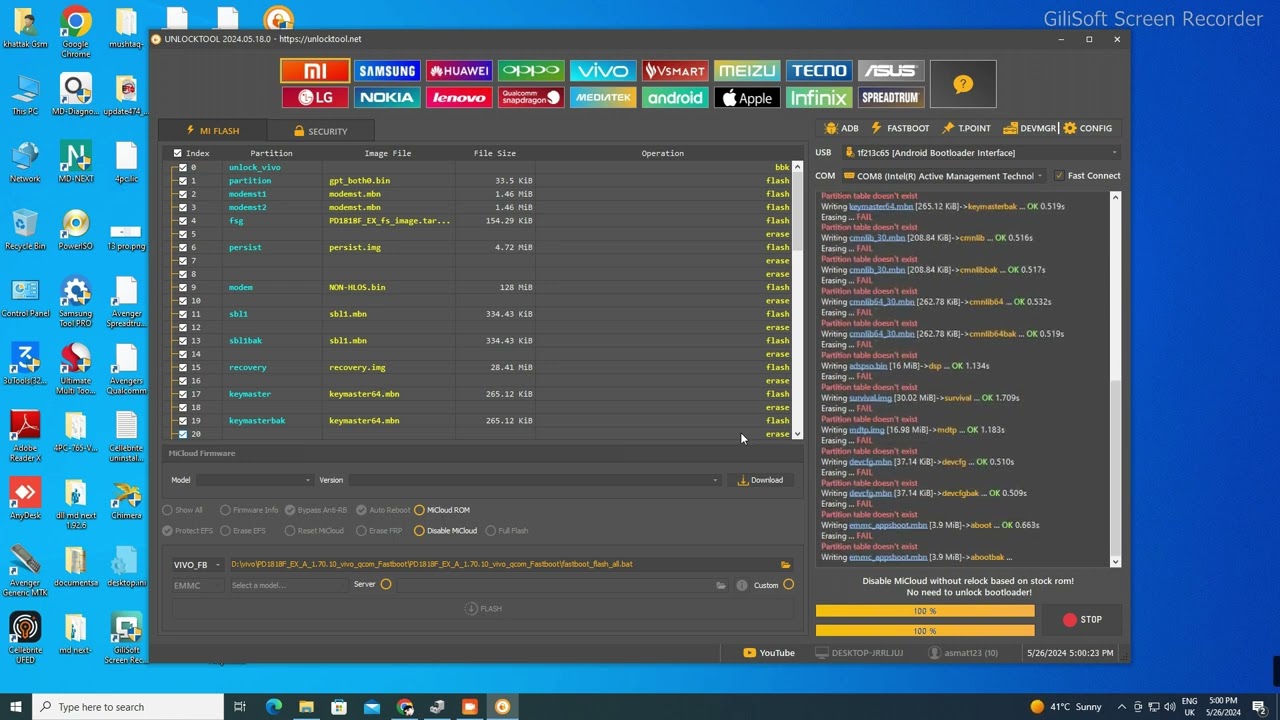The height and width of the screenshot is (720, 1280).
Task: Click the Download firmware button
Action: coord(761,480)
